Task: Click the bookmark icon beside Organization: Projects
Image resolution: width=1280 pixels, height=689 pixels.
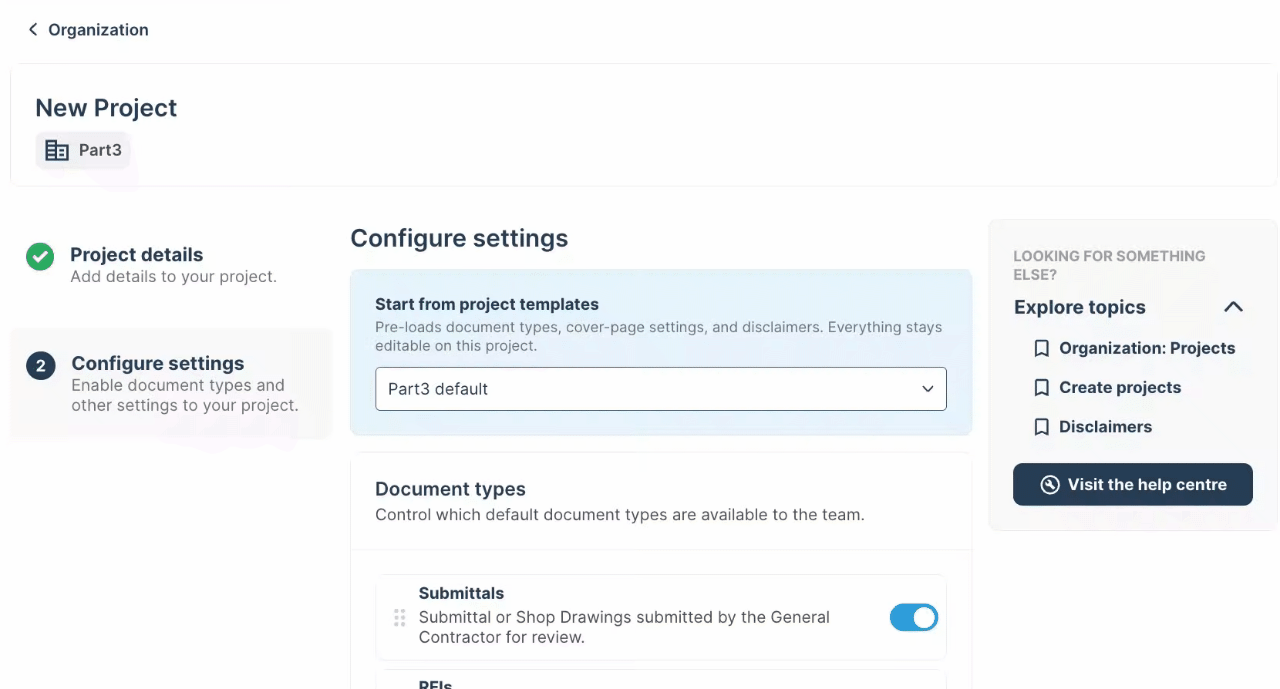Action: (x=1041, y=349)
